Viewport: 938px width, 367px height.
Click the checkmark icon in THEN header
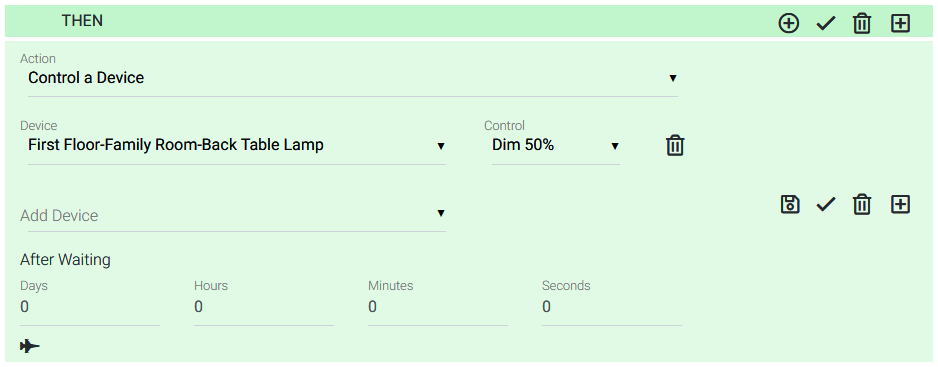click(x=826, y=24)
